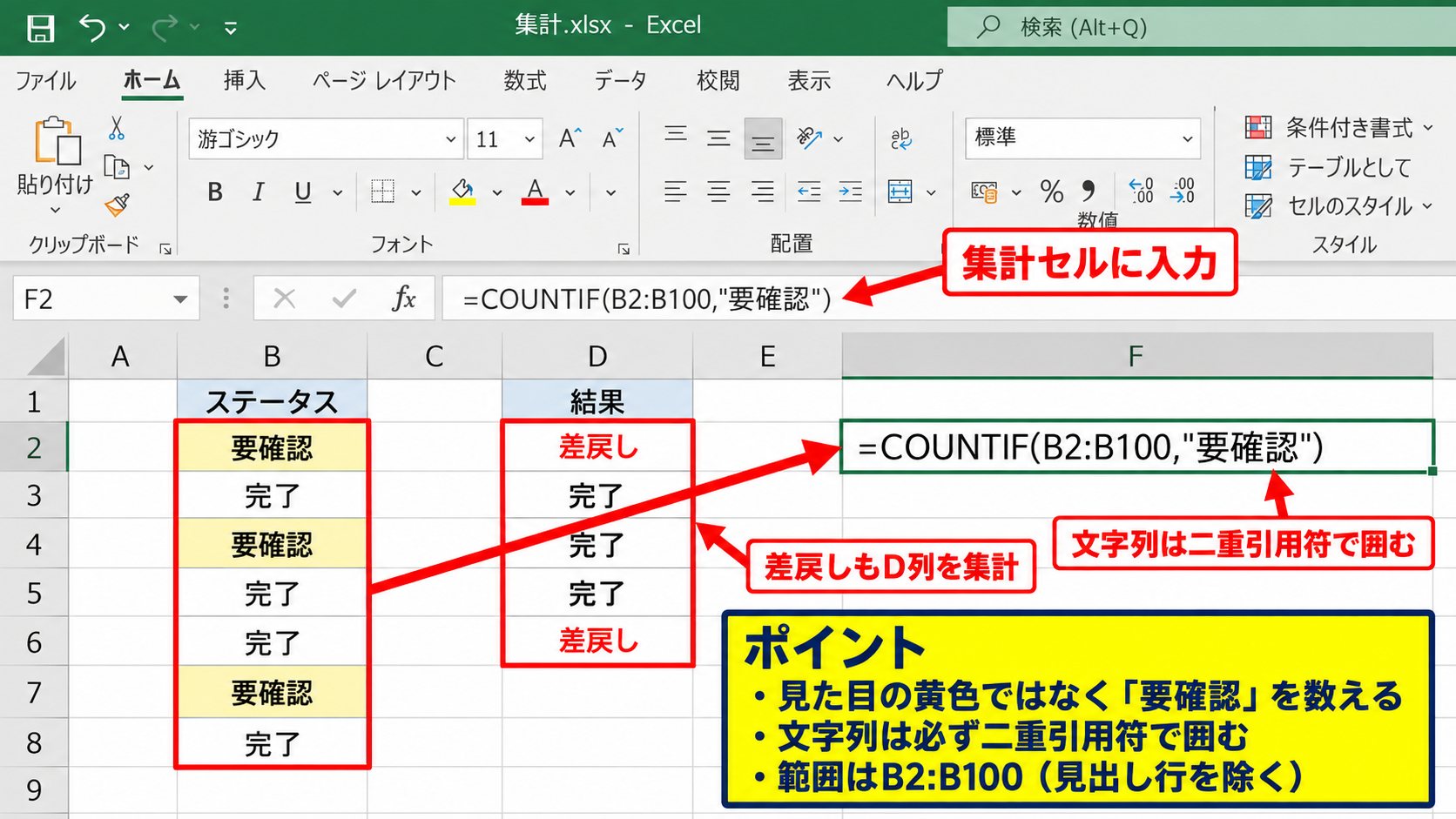Screen dimensions: 1456x819
Task: Expand the borders dropdown arrow
Action: pos(416,192)
